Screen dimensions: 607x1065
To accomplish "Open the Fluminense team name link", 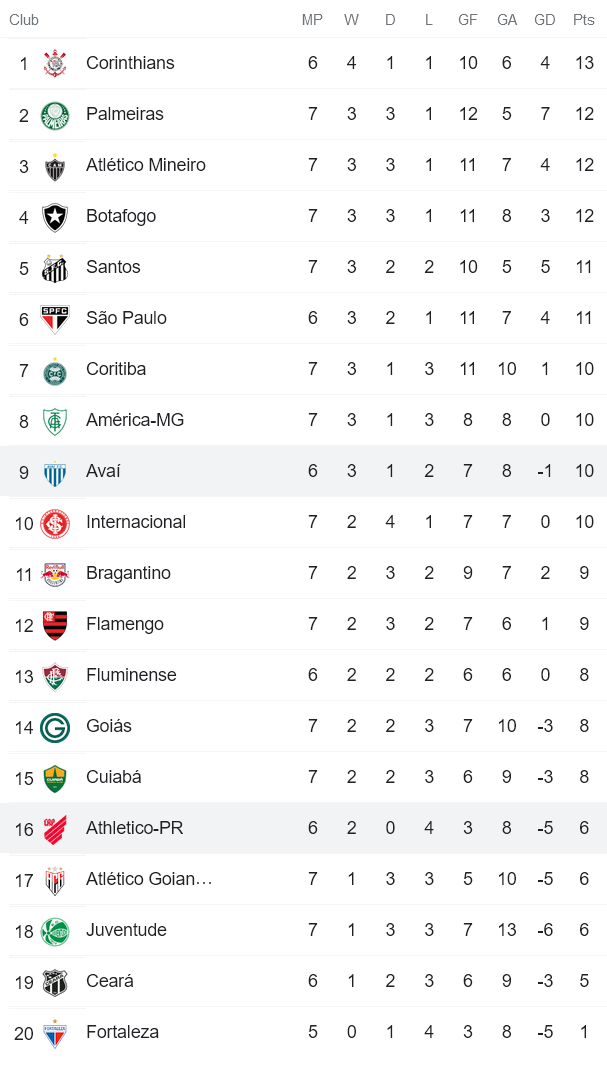I will (131, 675).
